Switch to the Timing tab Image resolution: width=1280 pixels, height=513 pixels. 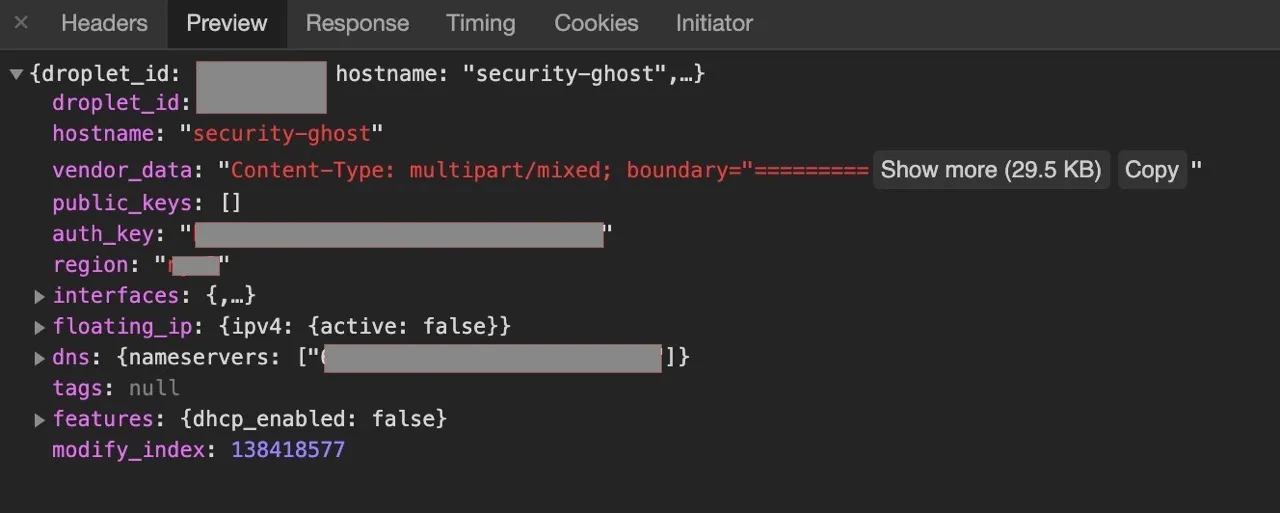[x=481, y=23]
